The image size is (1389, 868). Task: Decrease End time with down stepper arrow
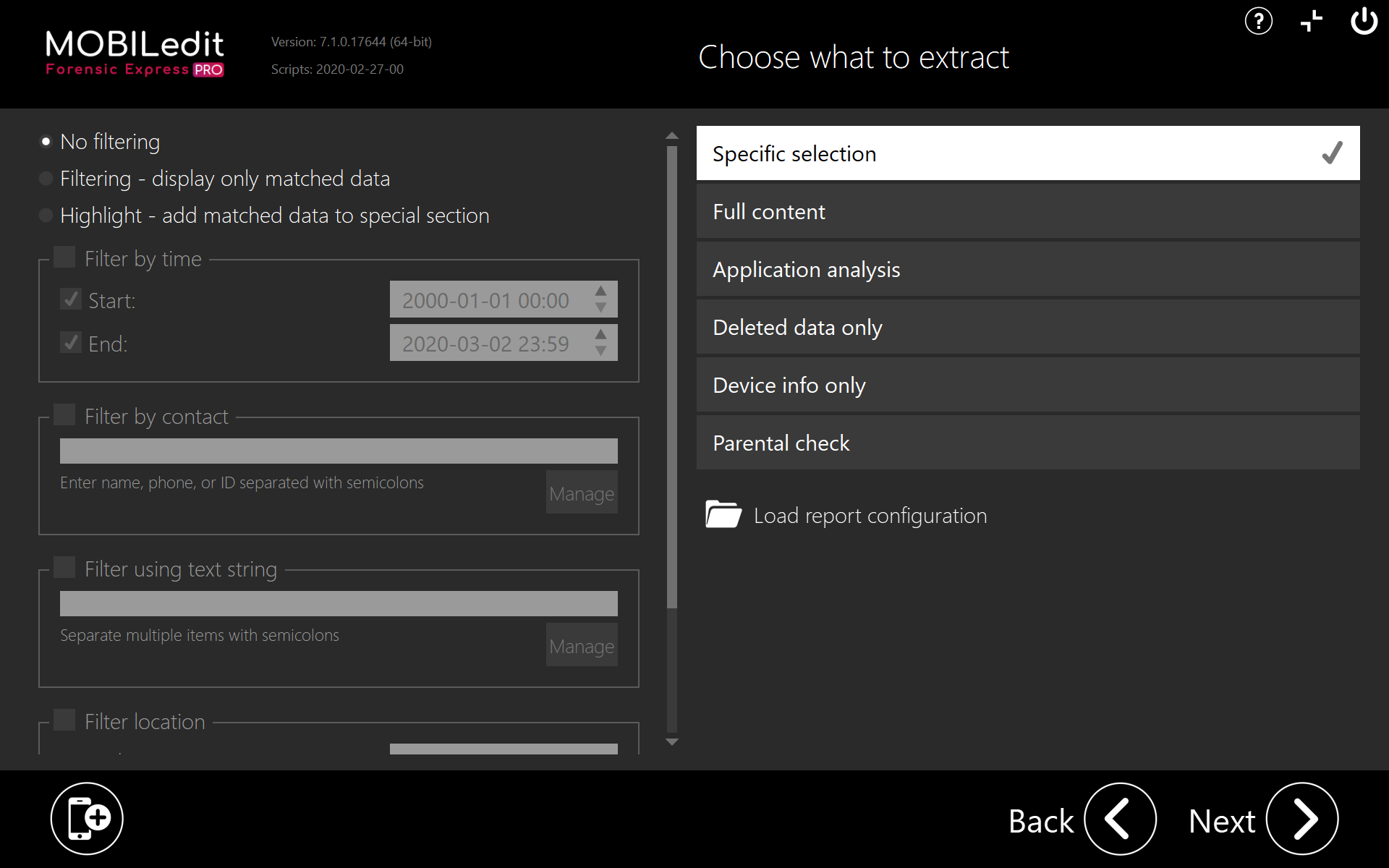point(600,351)
